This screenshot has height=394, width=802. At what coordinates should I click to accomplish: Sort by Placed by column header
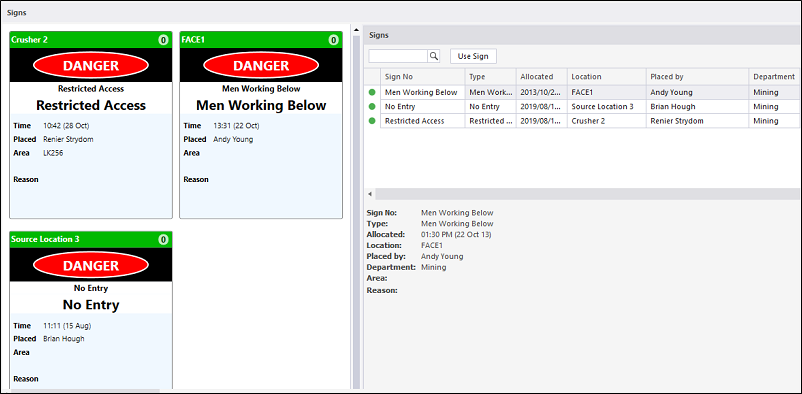click(x=698, y=77)
